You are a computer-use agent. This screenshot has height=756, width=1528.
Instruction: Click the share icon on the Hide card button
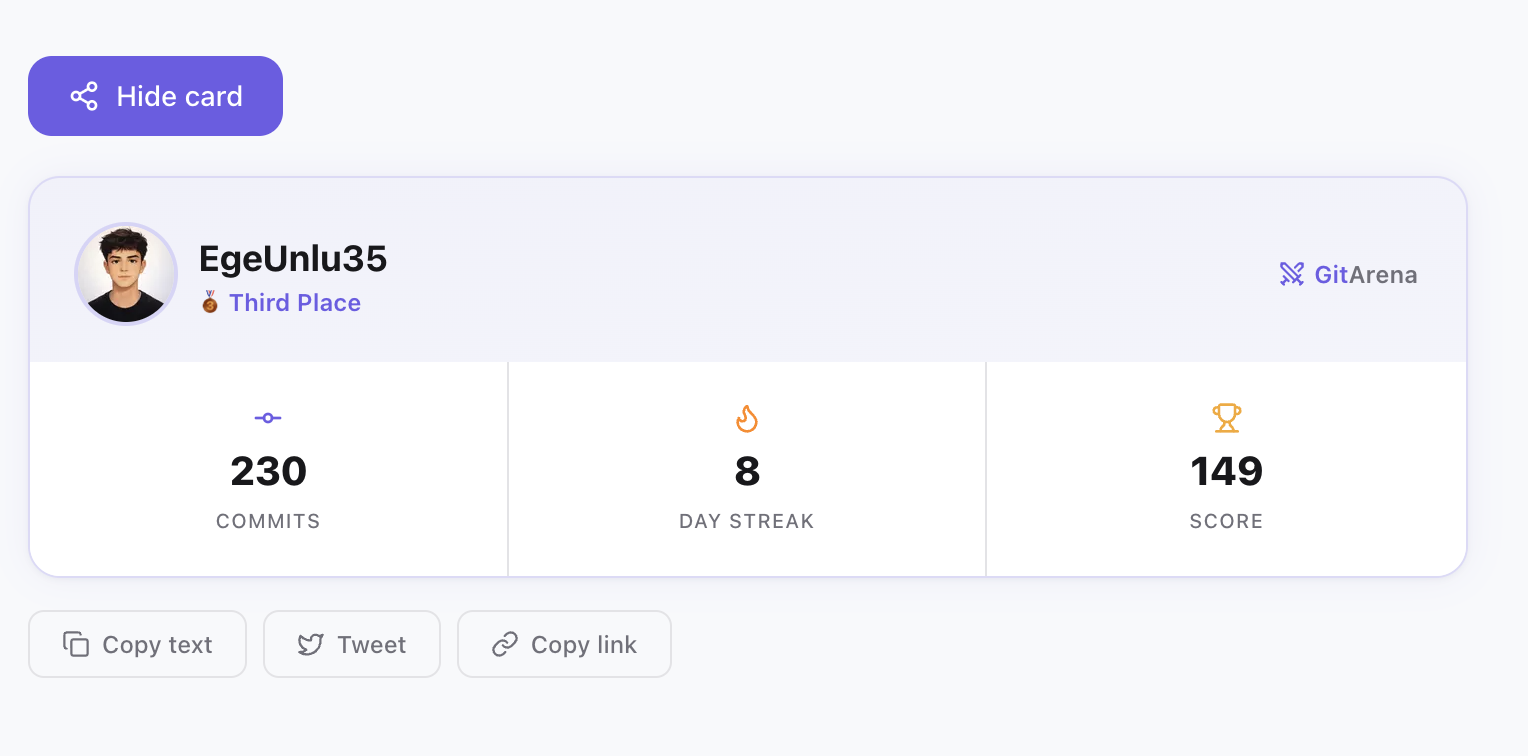[84, 95]
